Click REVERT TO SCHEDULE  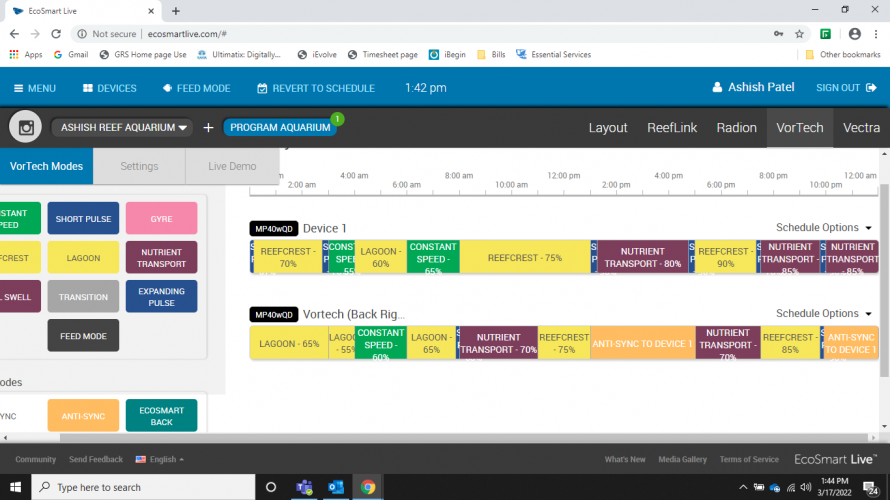[x=316, y=89]
